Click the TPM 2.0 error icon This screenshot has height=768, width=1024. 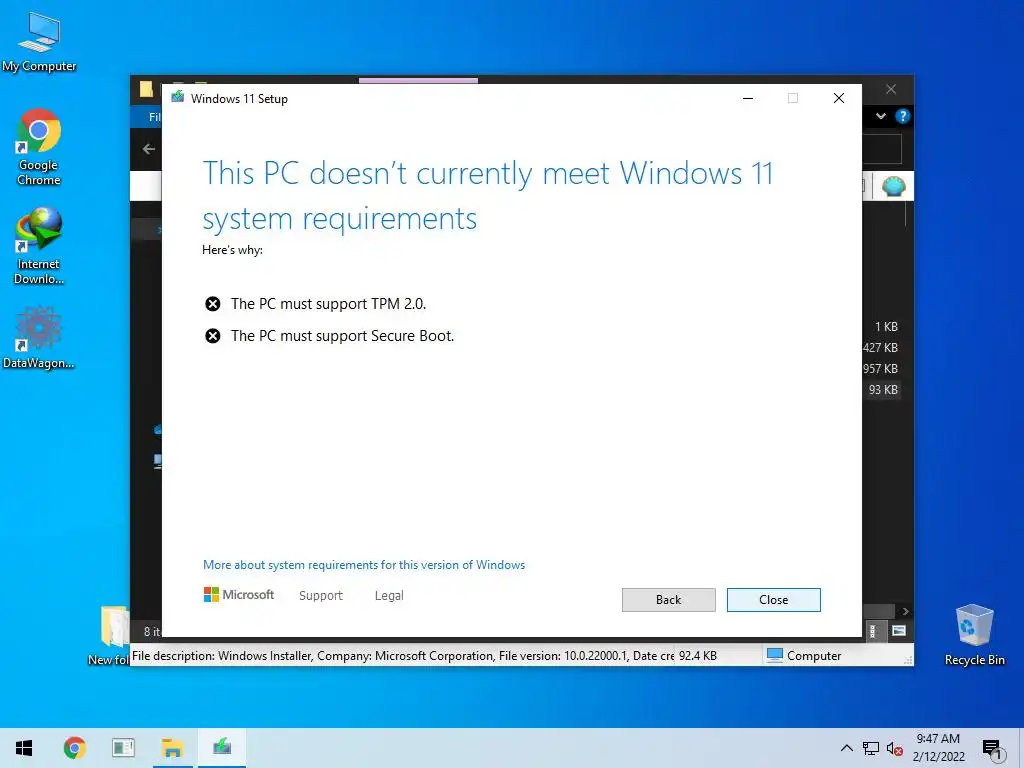[212, 304]
